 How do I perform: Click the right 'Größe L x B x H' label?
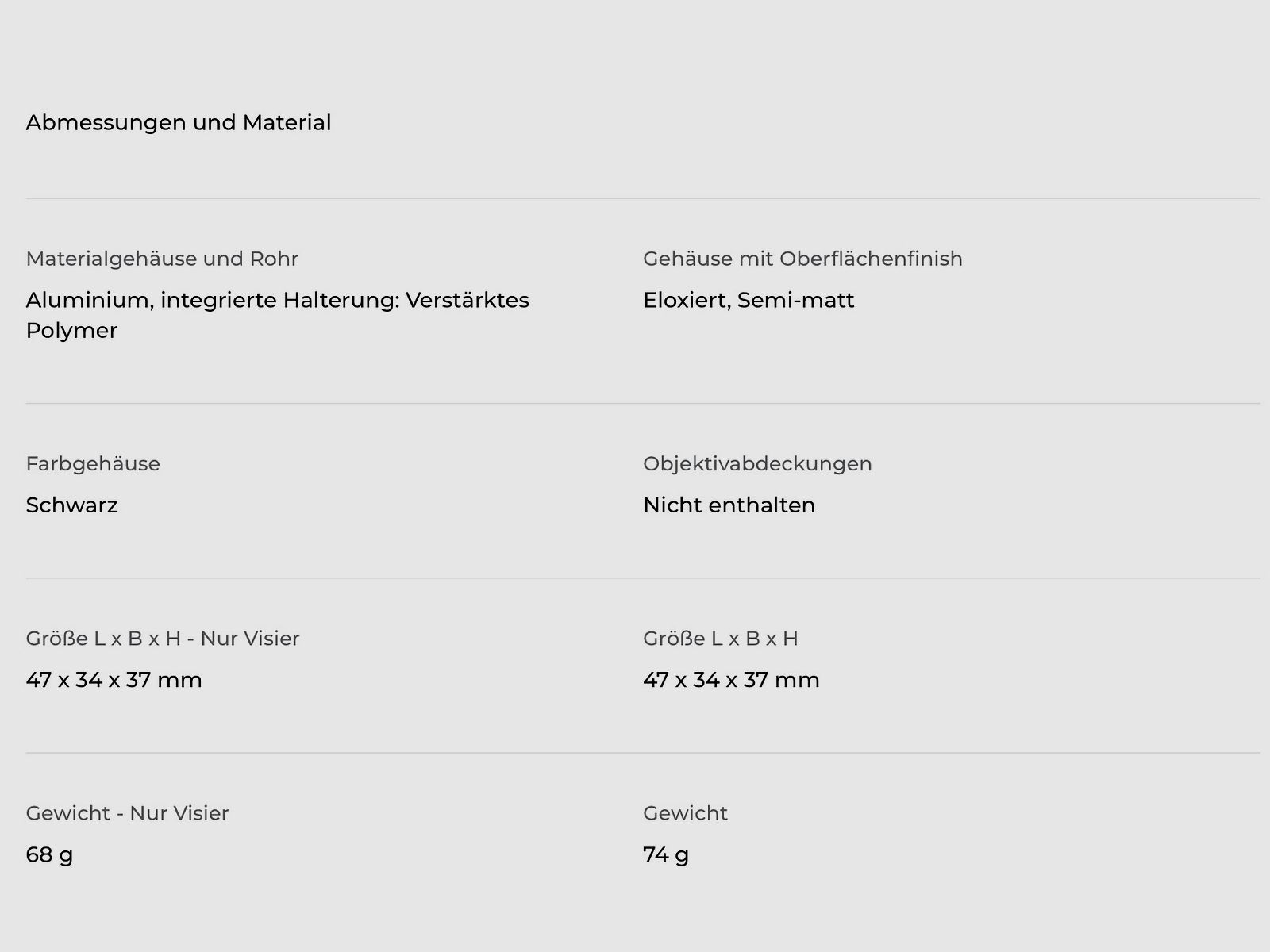720,639
